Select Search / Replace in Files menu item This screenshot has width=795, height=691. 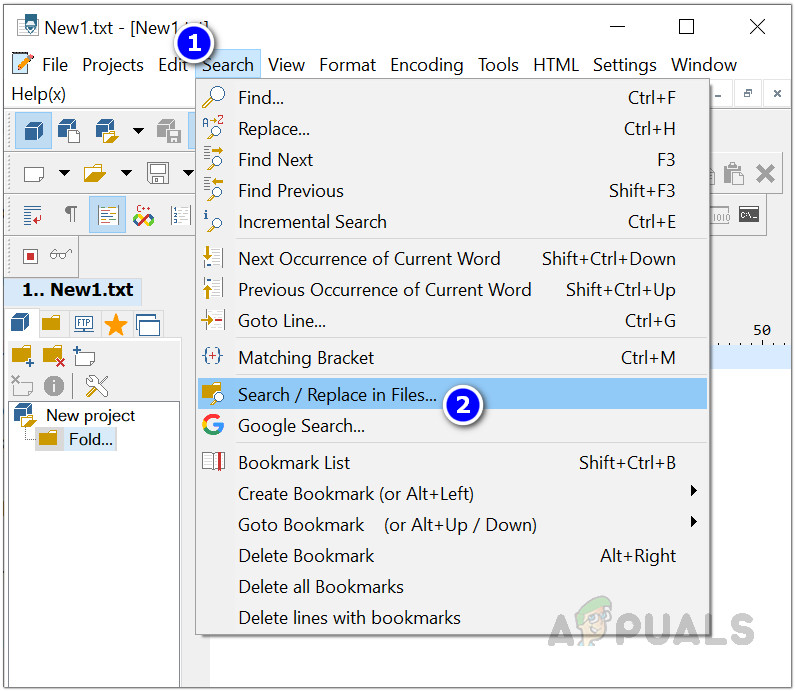[337, 394]
